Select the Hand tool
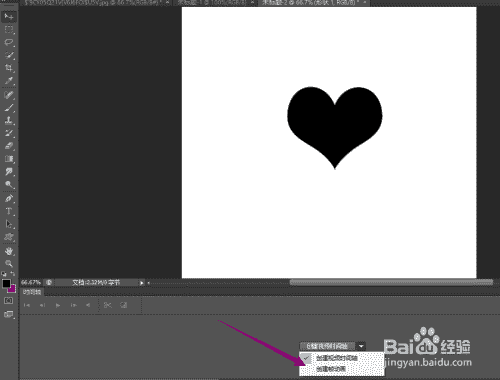This screenshot has width=500, height=380. click(x=9, y=251)
